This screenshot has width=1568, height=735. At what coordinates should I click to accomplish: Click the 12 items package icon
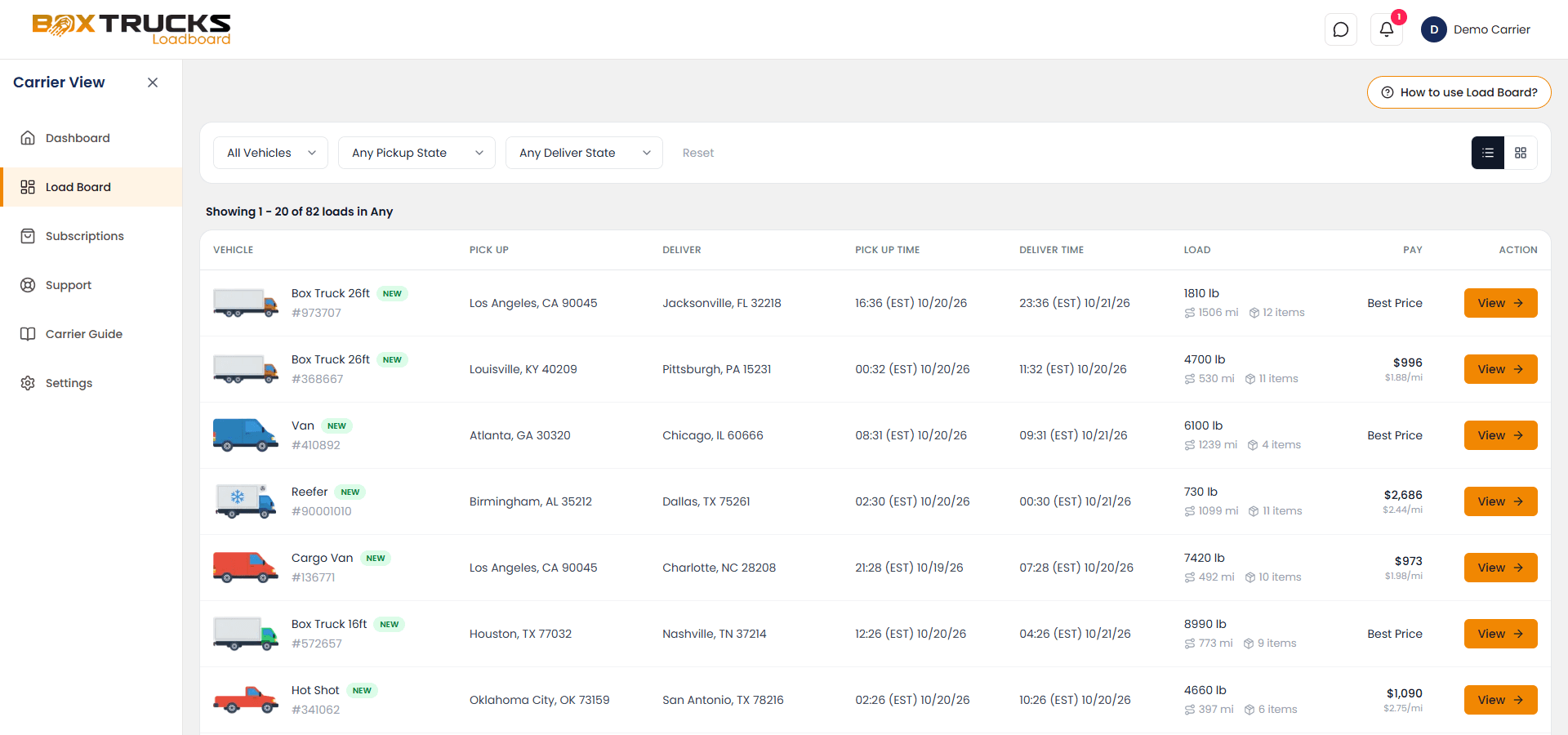[1254, 313]
